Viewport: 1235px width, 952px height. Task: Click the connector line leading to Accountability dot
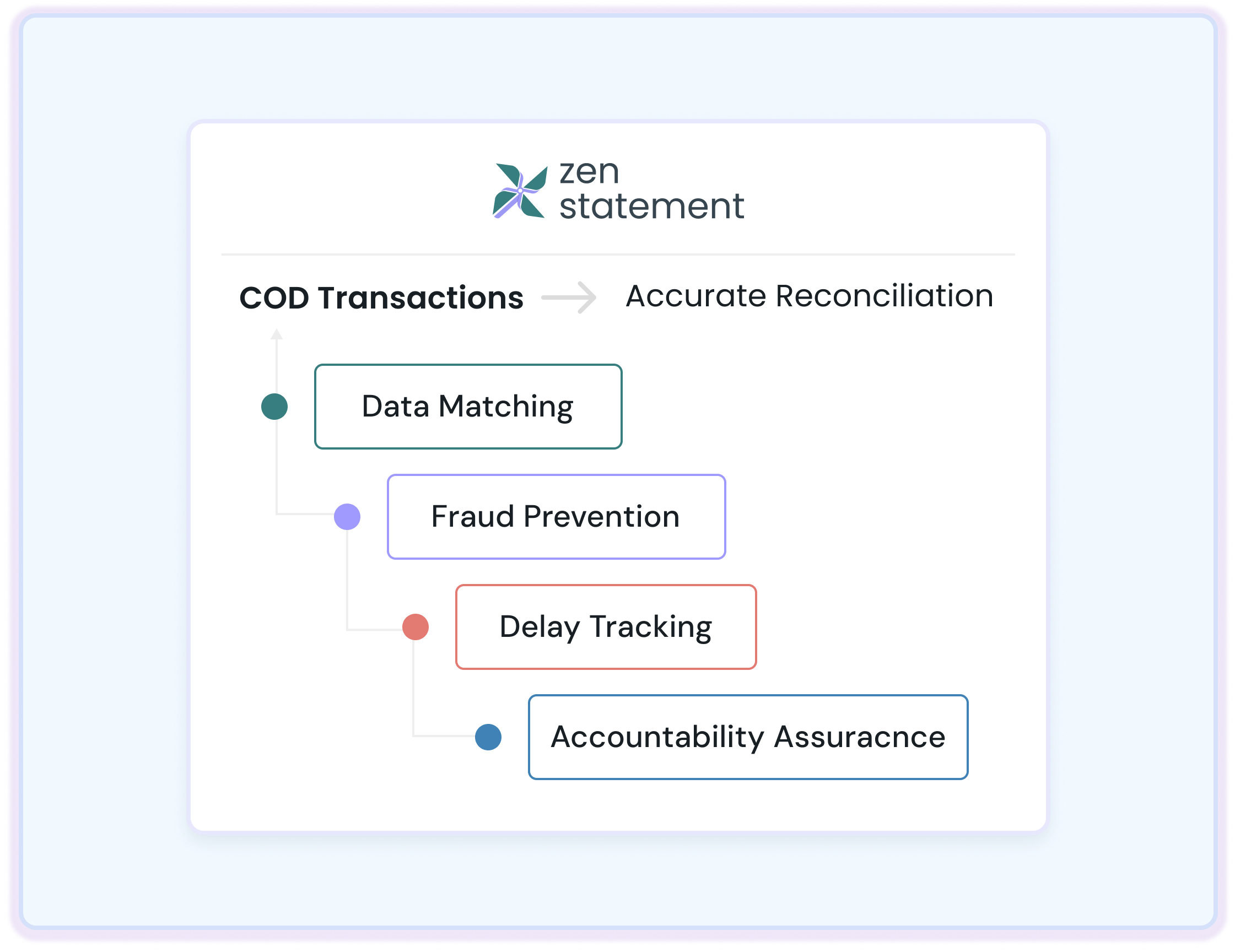coord(444,735)
